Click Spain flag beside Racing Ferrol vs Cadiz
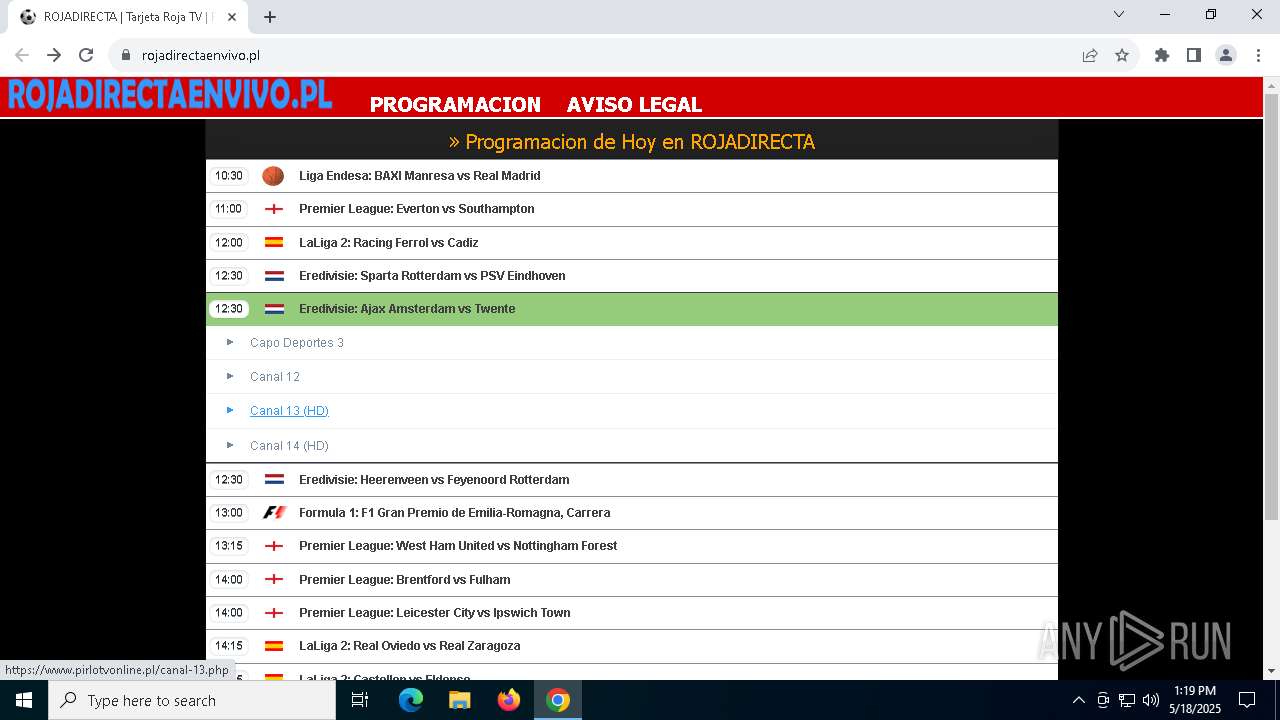 click(x=274, y=242)
